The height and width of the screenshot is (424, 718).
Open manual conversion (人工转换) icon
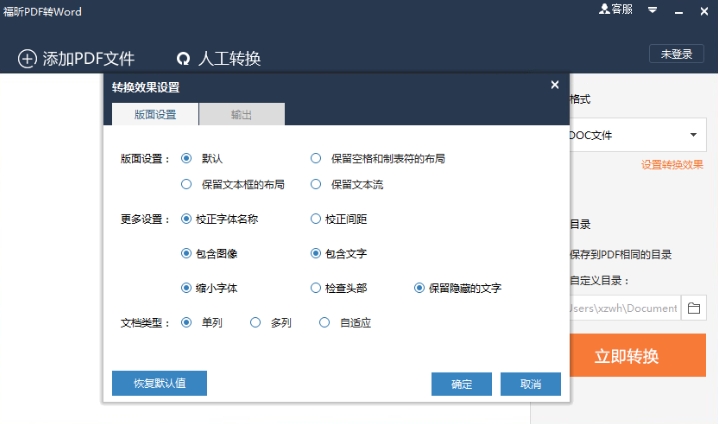point(183,59)
